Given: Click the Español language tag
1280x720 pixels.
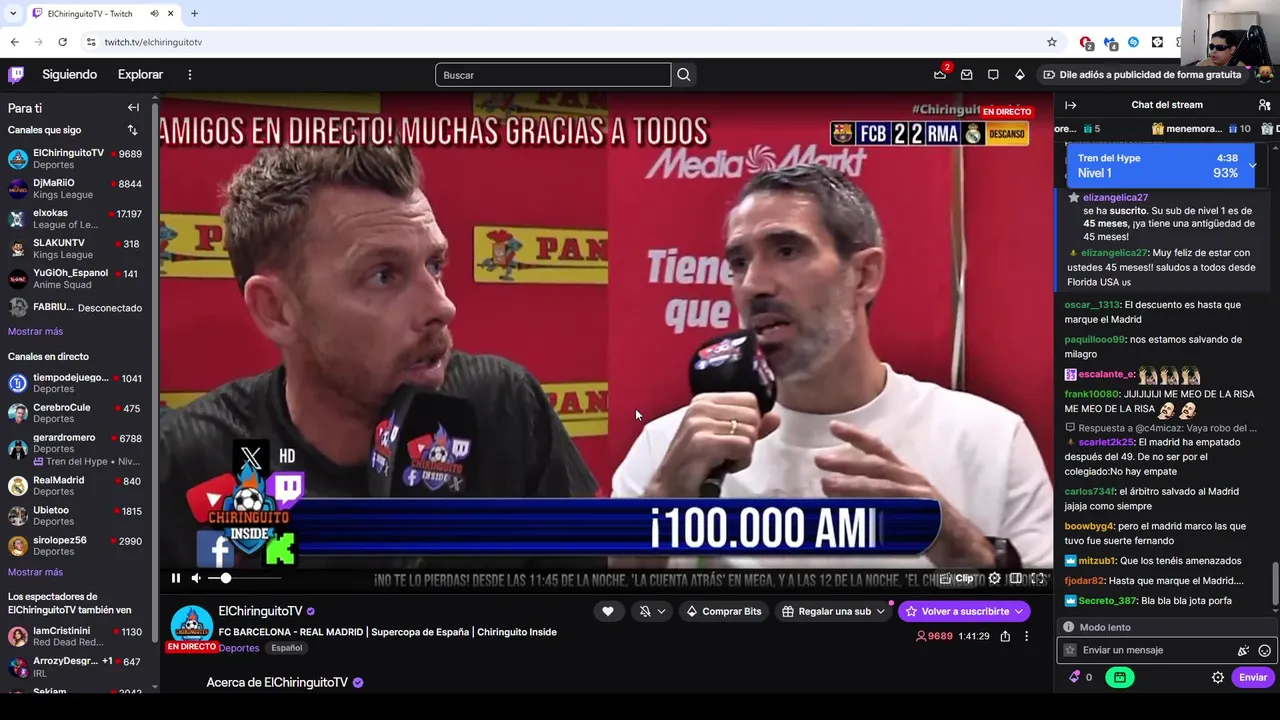Looking at the screenshot, I should click(286, 648).
